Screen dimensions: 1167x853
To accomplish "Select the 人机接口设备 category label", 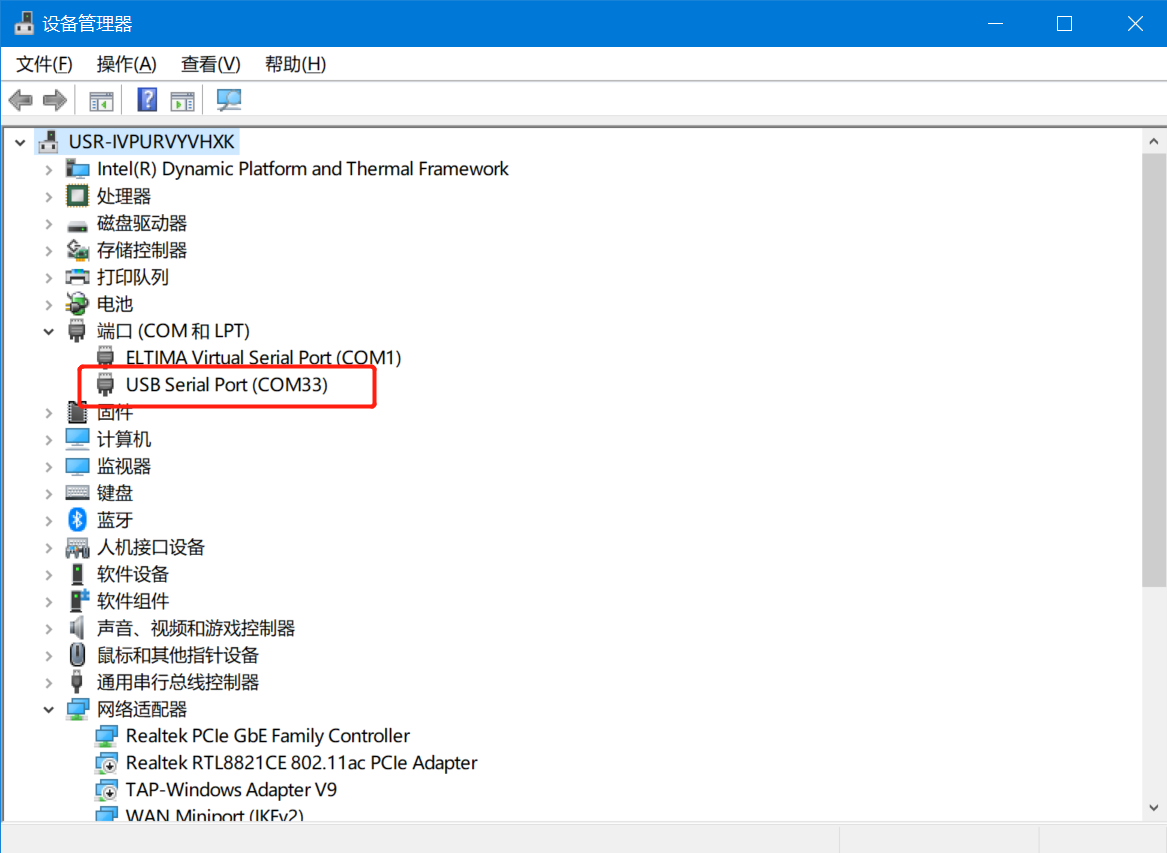I will 150,547.
